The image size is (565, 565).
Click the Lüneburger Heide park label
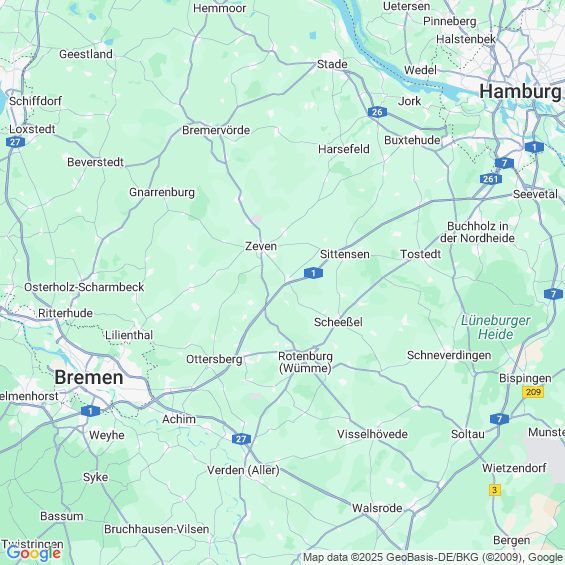495,327
